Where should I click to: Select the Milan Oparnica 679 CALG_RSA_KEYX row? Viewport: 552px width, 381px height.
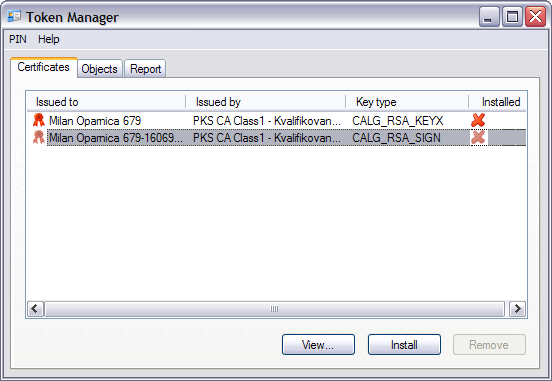[x=276, y=120]
